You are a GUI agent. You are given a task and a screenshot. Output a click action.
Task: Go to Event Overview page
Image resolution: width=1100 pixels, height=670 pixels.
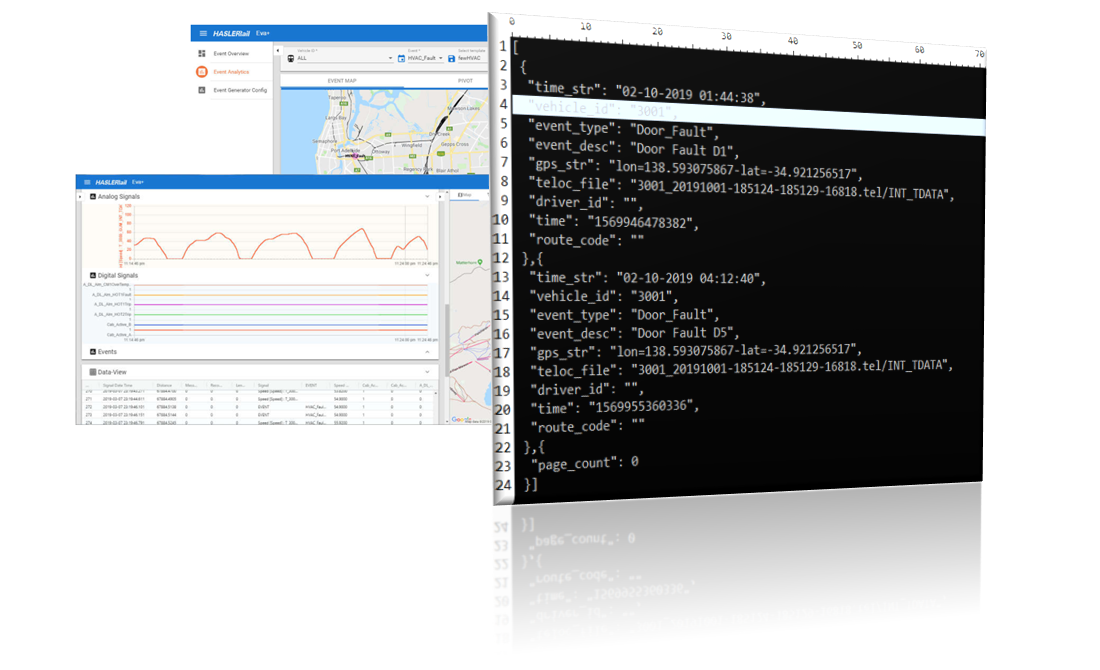click(x=231, y=53)
